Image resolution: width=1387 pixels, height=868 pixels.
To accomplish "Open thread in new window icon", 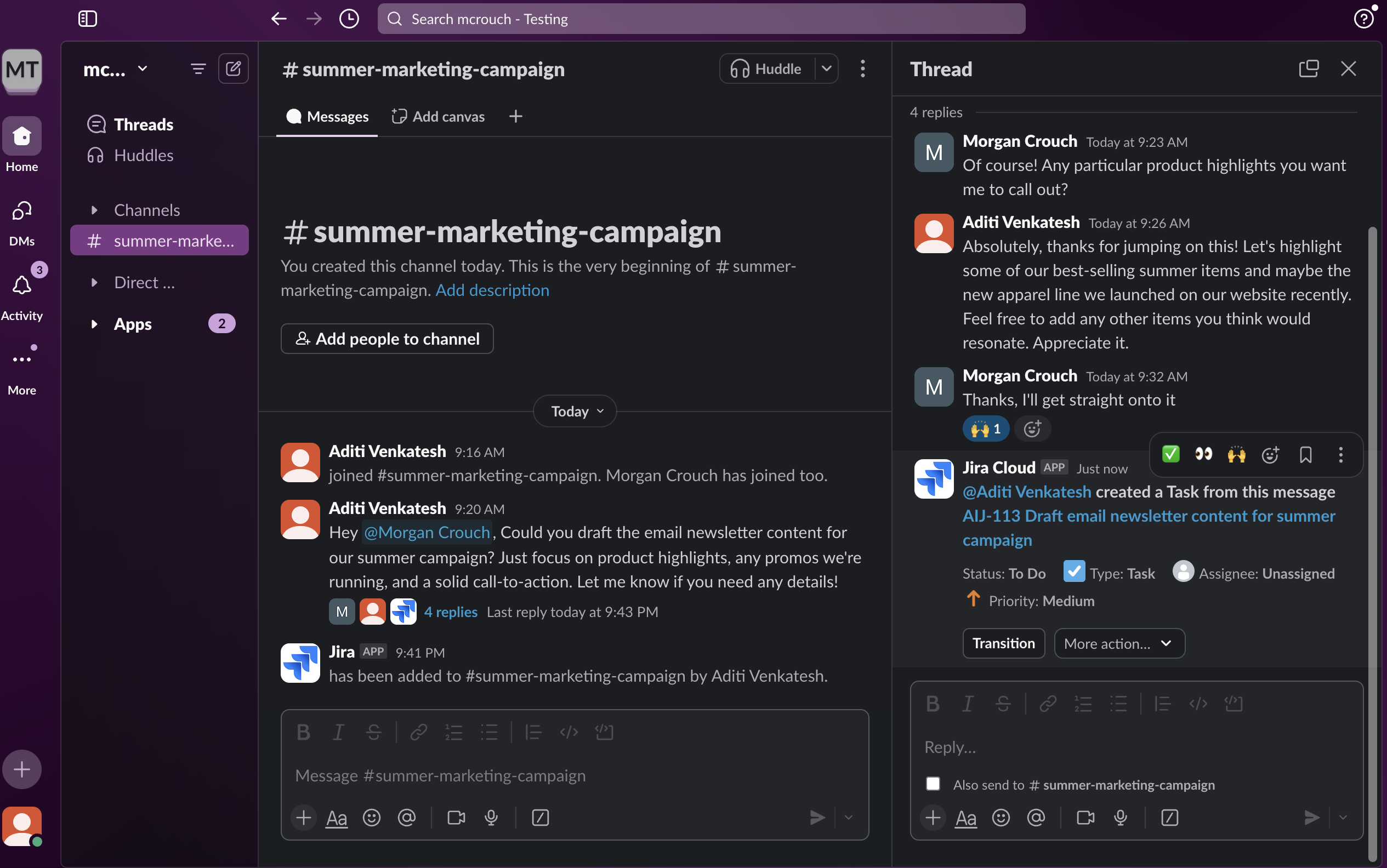I will point(1308,69).
